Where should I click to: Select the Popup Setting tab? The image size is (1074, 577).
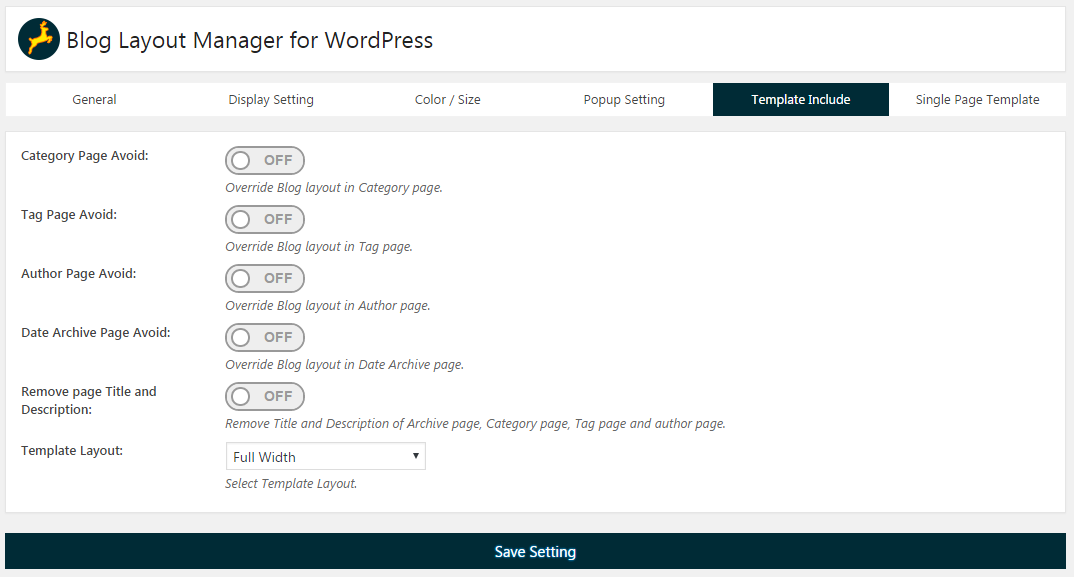pos(624,99)
